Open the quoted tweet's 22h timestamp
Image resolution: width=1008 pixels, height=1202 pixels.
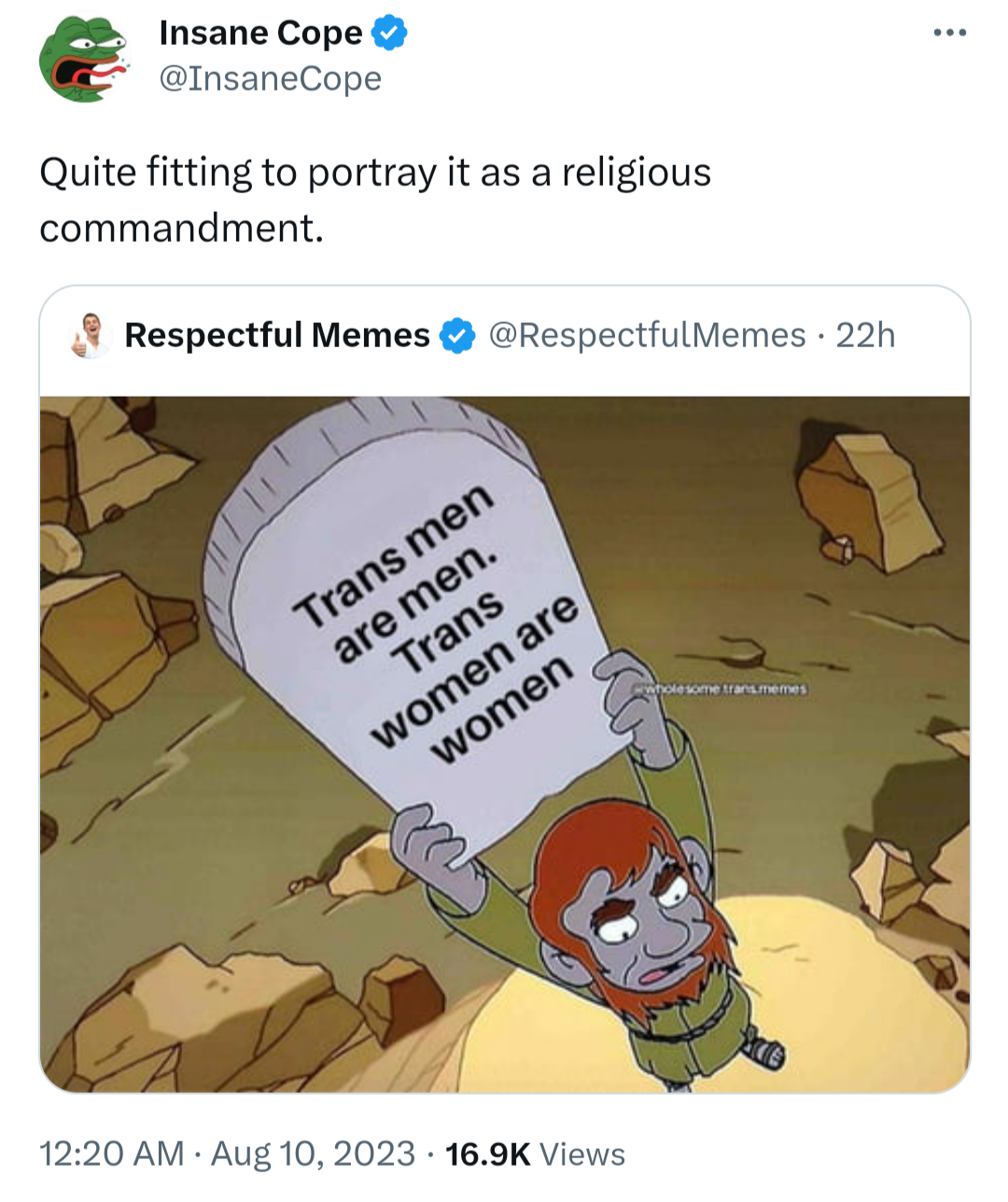865,335
